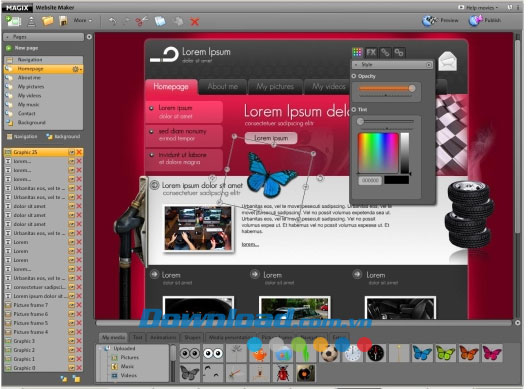Select the About me page
The width and height of the screenshot is (528, 389).
(43, 78)
